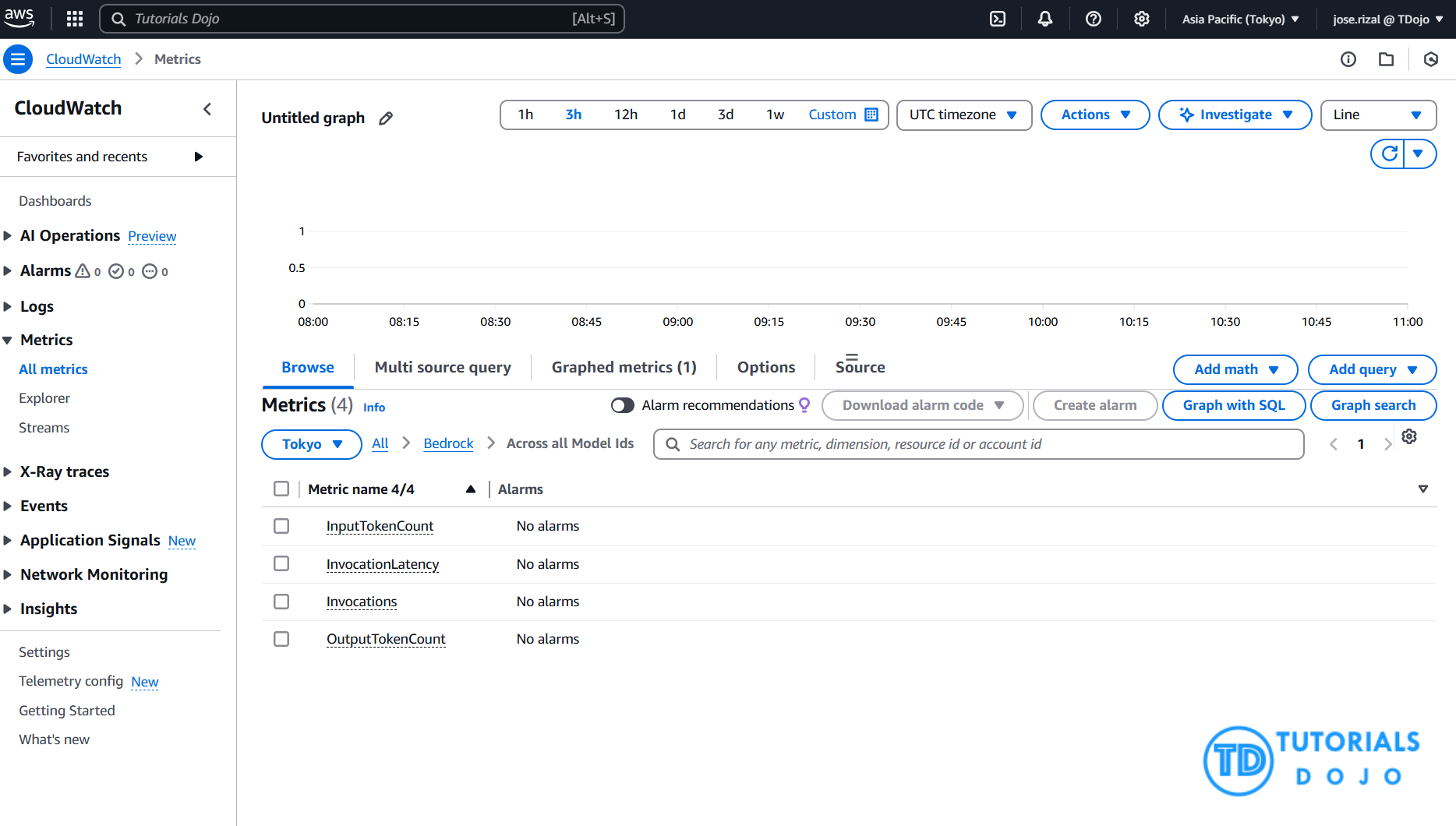1456x826 pixels.
Task: Open metrics table preferences gear
Action: tap(1409, 436)
